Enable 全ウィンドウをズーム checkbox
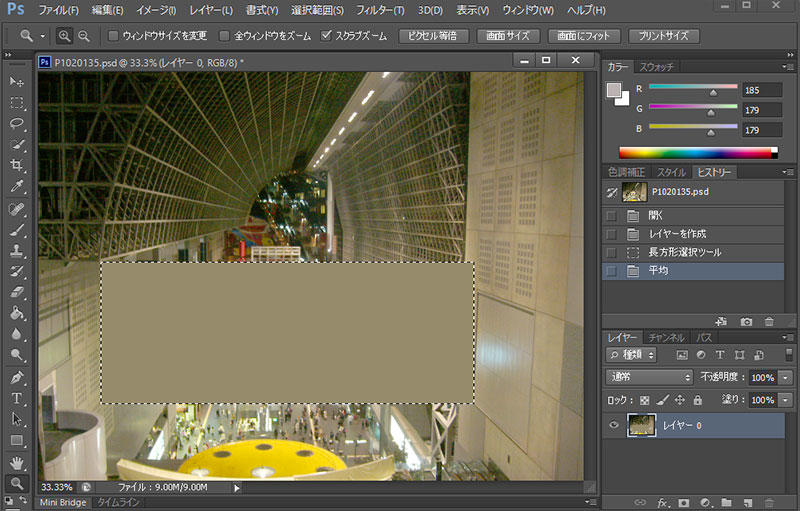This screenshot has width=800, height=511. click(224, 36)
